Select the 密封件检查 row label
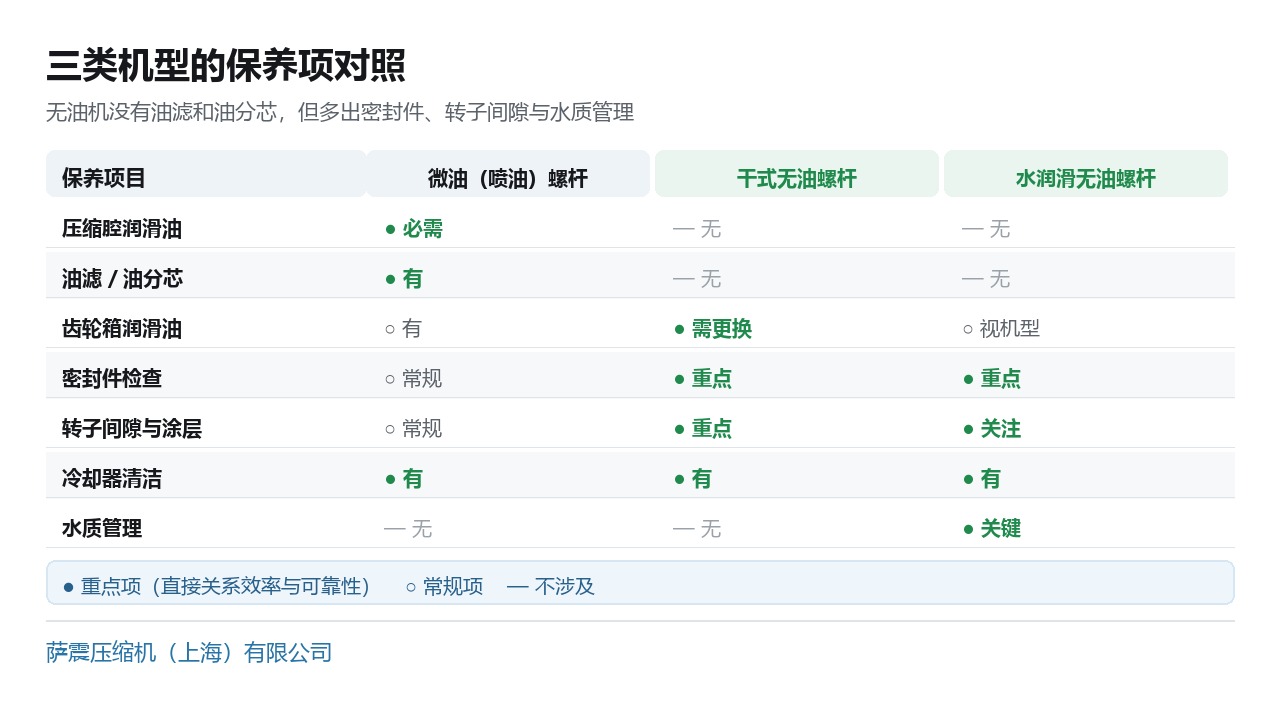Viewport: 1280px width, 720px height. click(112, 378)
